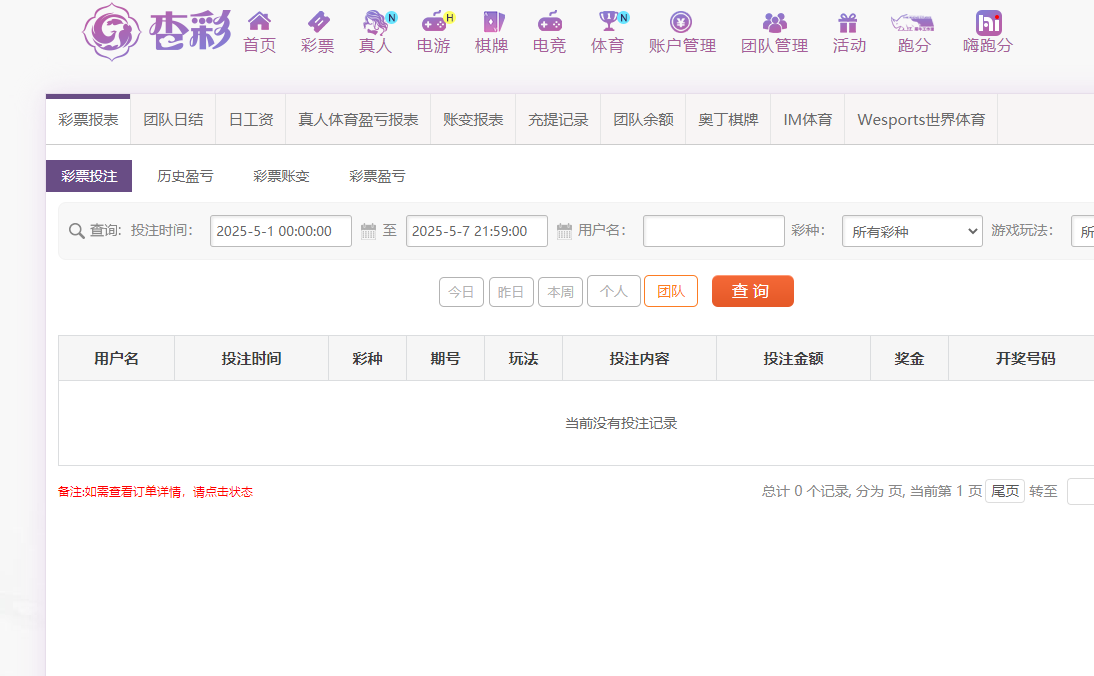Click the 用户名 input field
The height and width of the screenshot is (676, 1094).
(713, 231)
